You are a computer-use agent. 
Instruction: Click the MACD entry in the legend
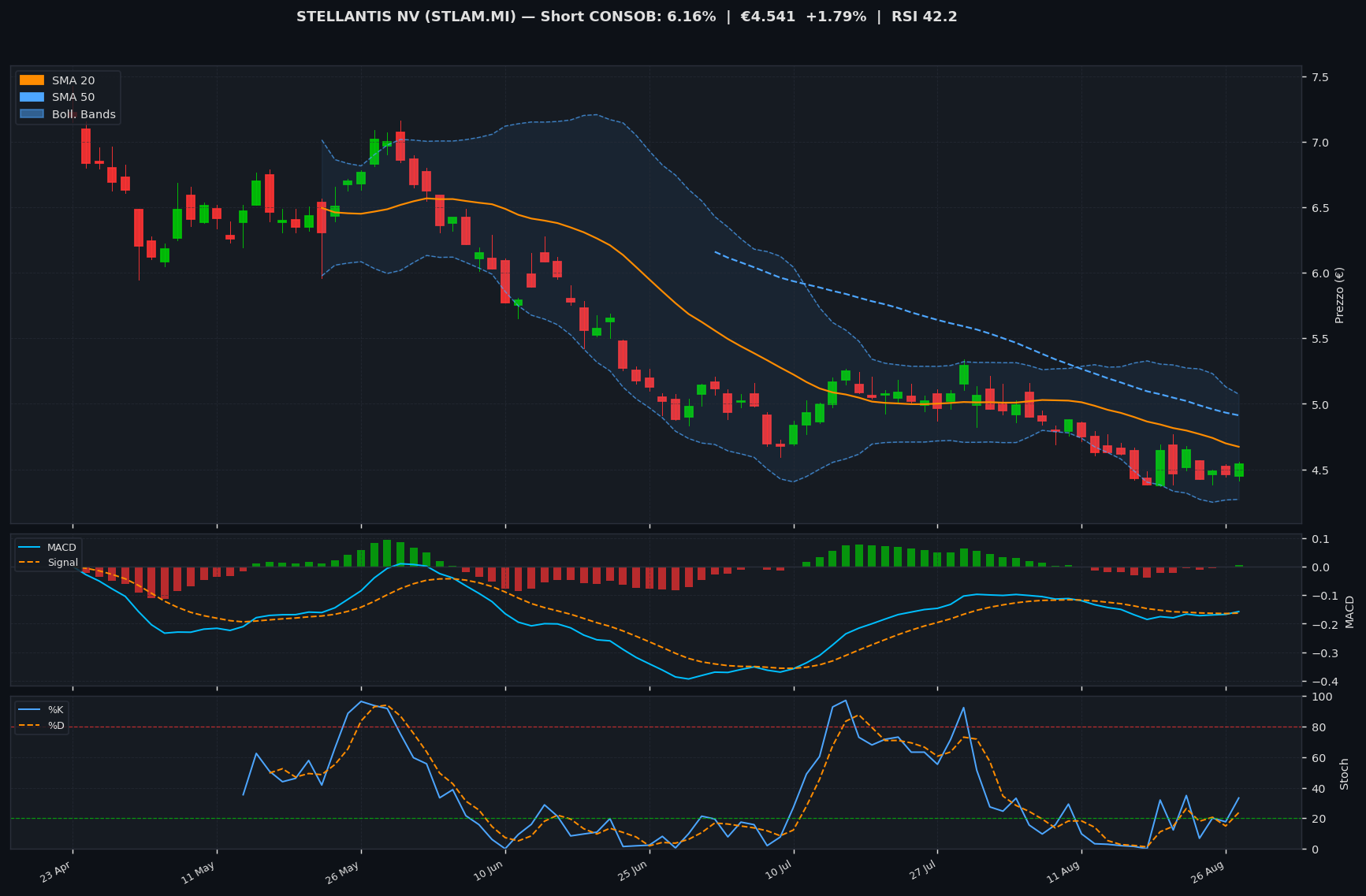tap(48, 548)
